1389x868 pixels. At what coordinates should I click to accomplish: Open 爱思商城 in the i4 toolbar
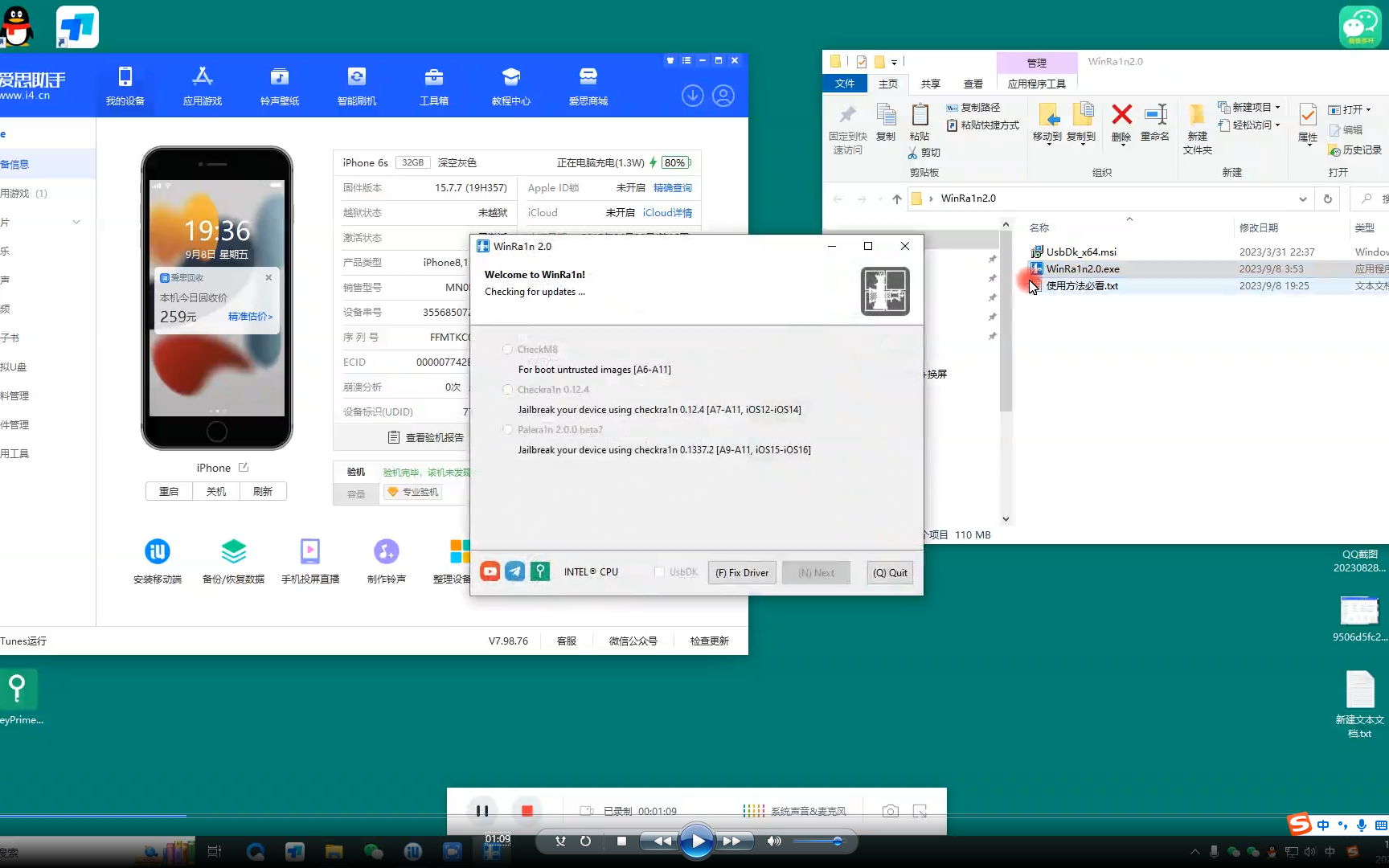pos(588,86)
